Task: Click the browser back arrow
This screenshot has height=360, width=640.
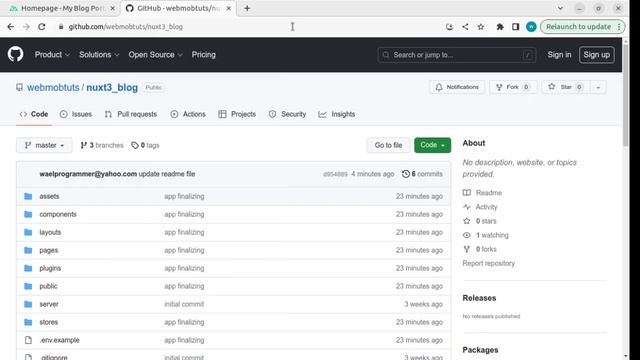Action: pyautogui.click(x=11, y=27)
